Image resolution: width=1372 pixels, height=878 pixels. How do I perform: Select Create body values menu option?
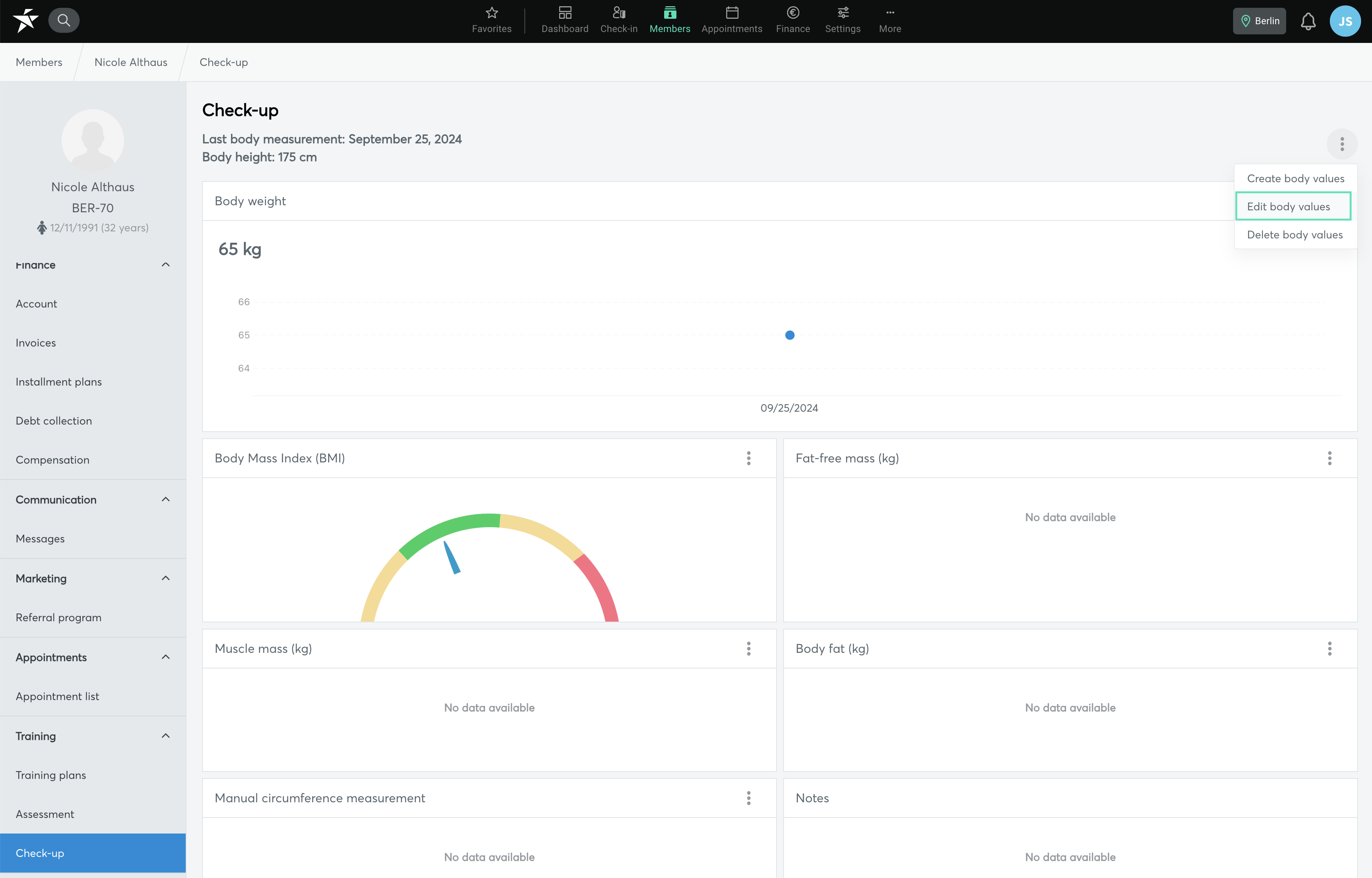pyautogui.click(x=1296, y=178)
